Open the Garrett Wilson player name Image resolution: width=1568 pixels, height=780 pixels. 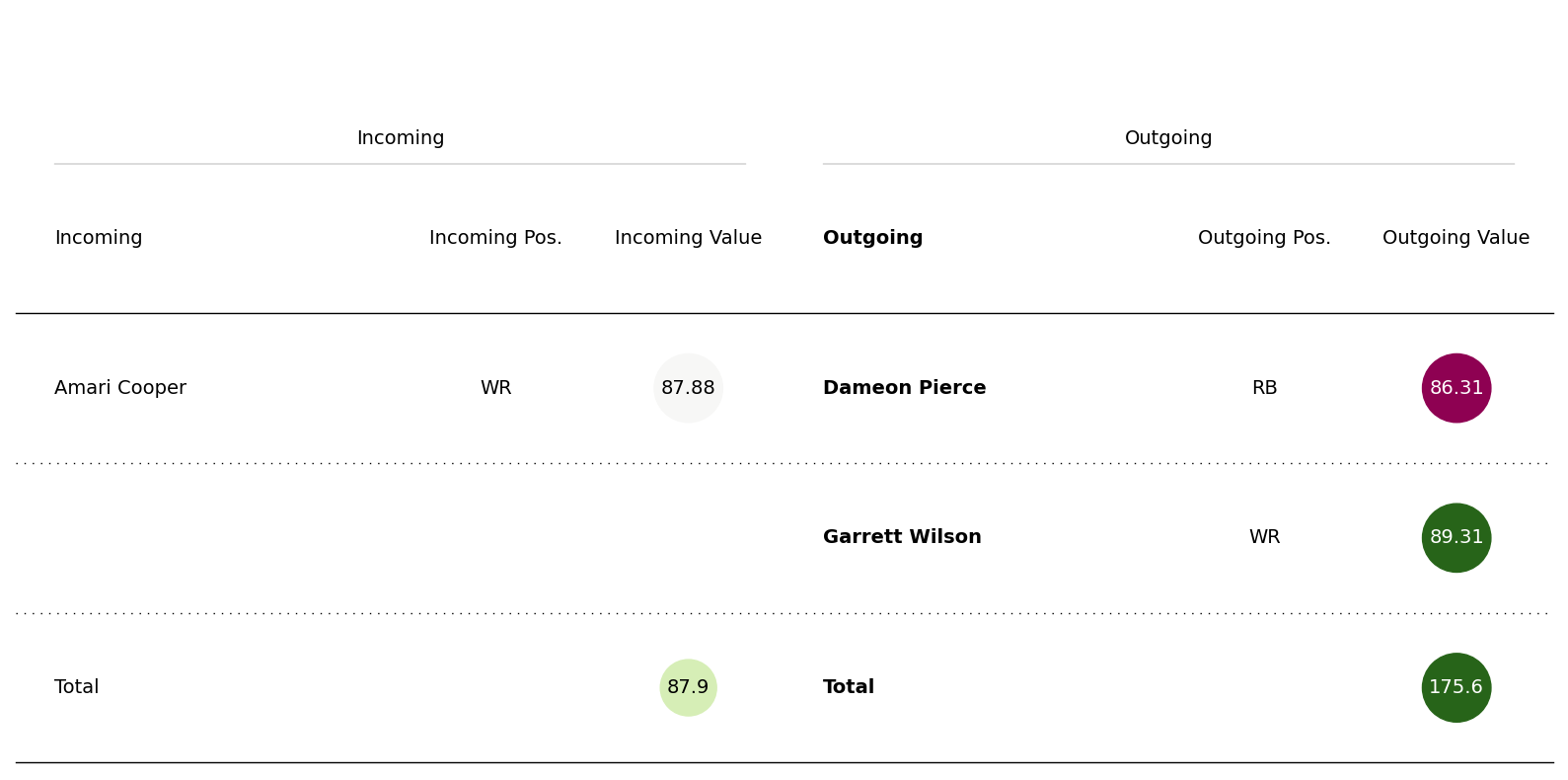pyautogui.click(x=902, y=537)
